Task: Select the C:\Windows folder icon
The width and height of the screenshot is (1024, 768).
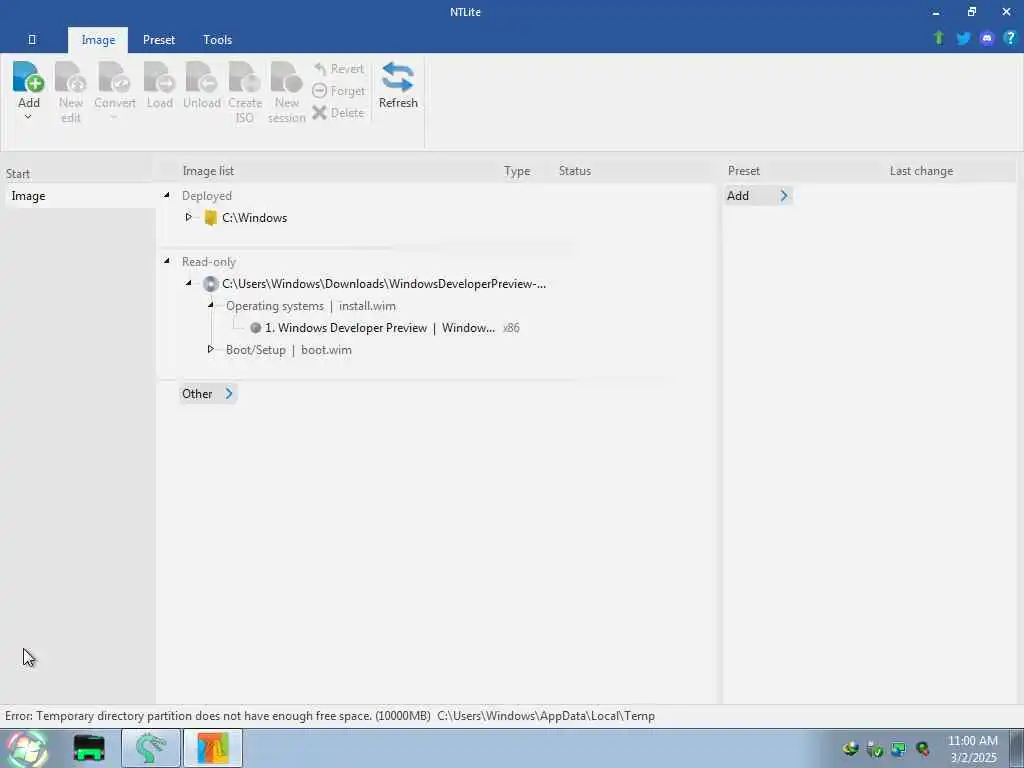Action: tap(210, 217)
